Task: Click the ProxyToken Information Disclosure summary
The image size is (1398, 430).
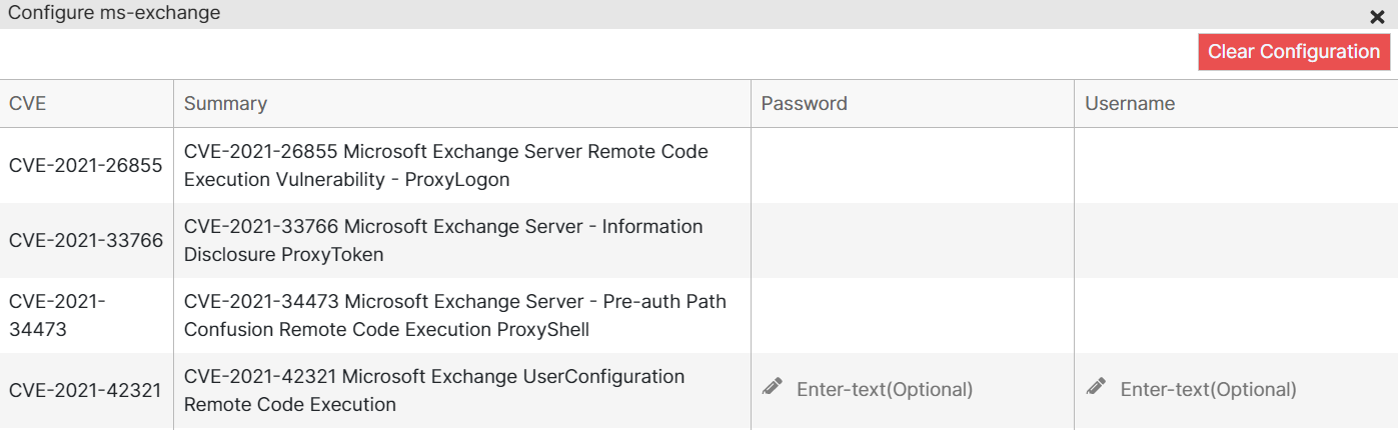Action: click(443, 241)
